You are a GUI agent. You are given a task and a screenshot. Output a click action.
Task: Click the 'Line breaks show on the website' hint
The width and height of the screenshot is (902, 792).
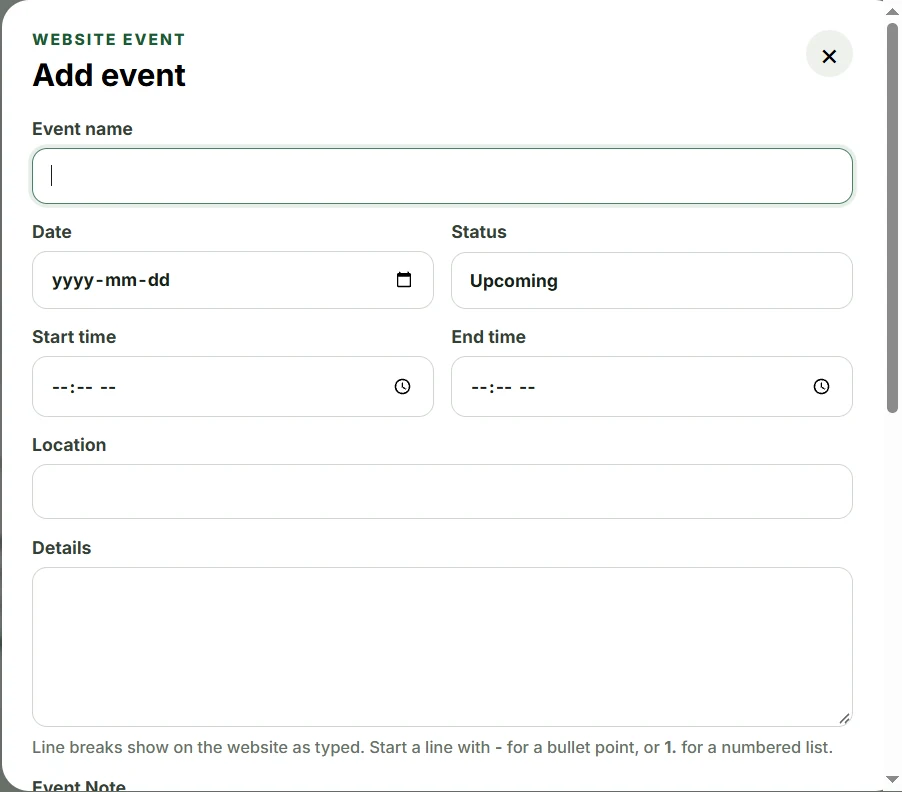tap(433, 747)
